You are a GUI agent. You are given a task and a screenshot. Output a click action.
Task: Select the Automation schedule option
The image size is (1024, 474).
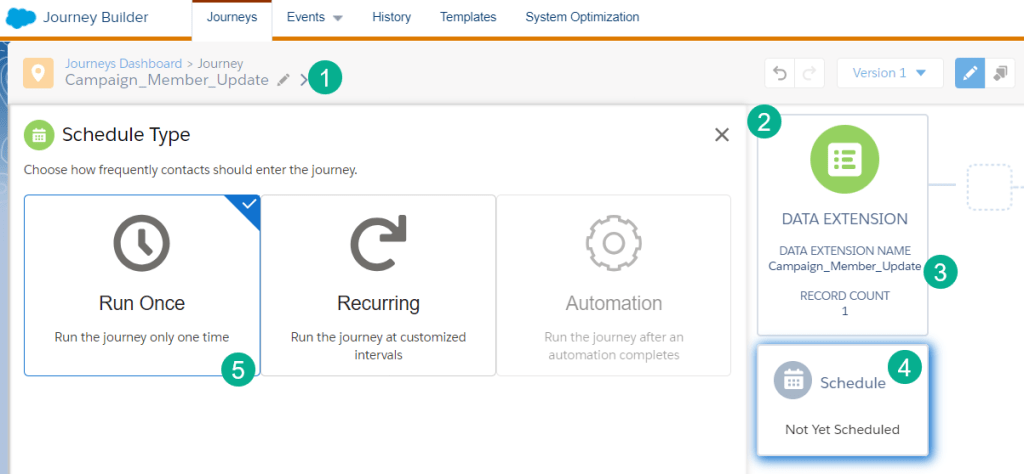614,285
